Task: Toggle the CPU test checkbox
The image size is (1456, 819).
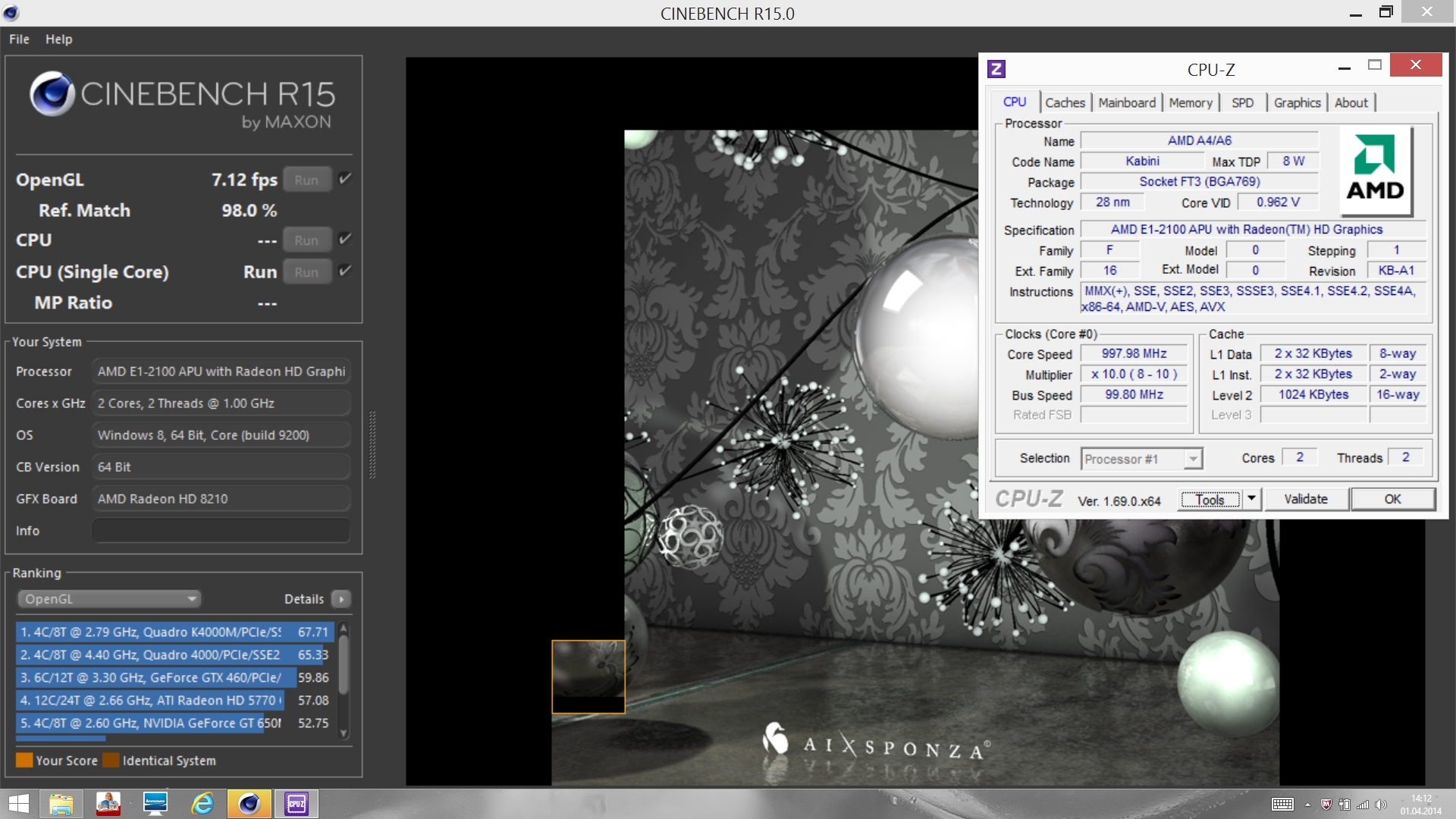Action: (345, 239)
